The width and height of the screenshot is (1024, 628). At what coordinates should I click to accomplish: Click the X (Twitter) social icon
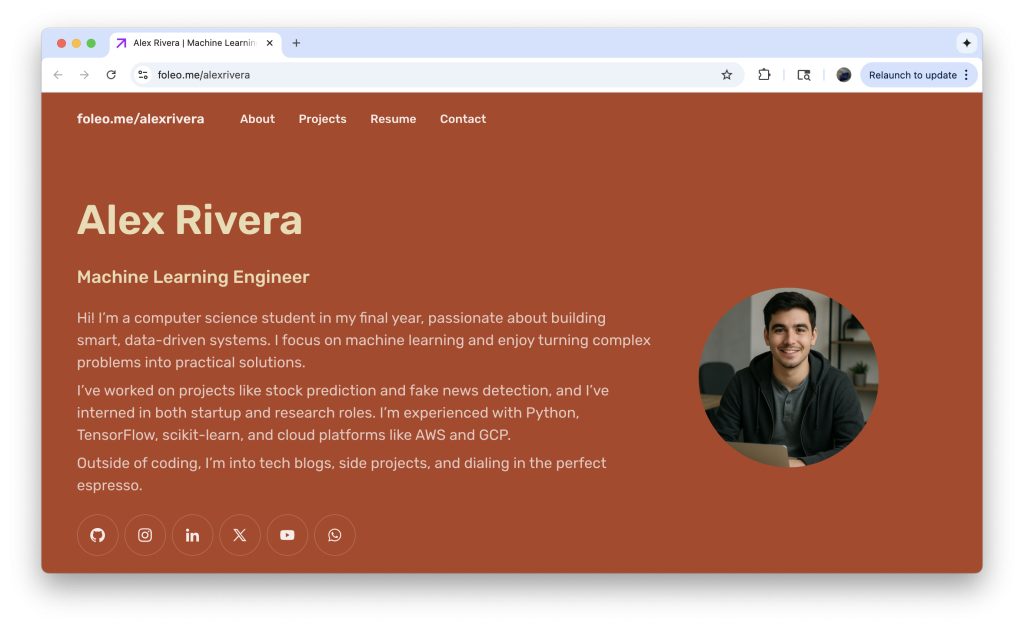click(x=240, y=535)
